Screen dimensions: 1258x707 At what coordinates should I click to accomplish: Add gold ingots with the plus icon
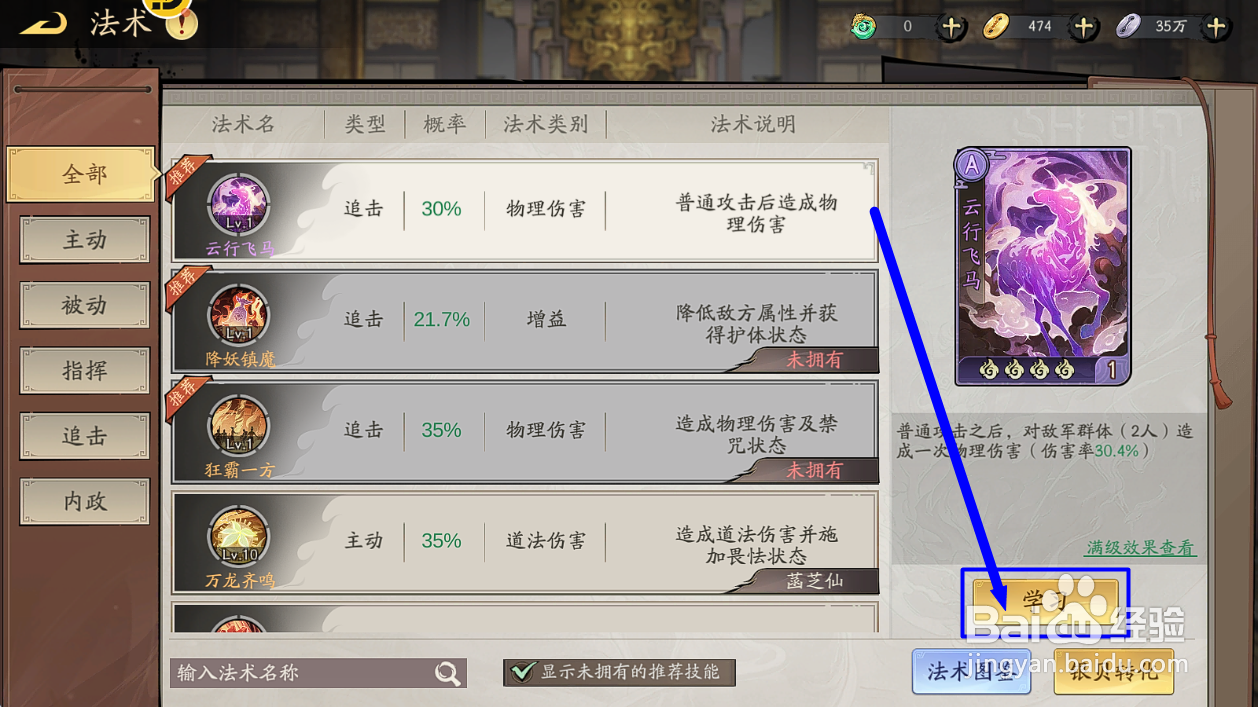click(1083, 27)
